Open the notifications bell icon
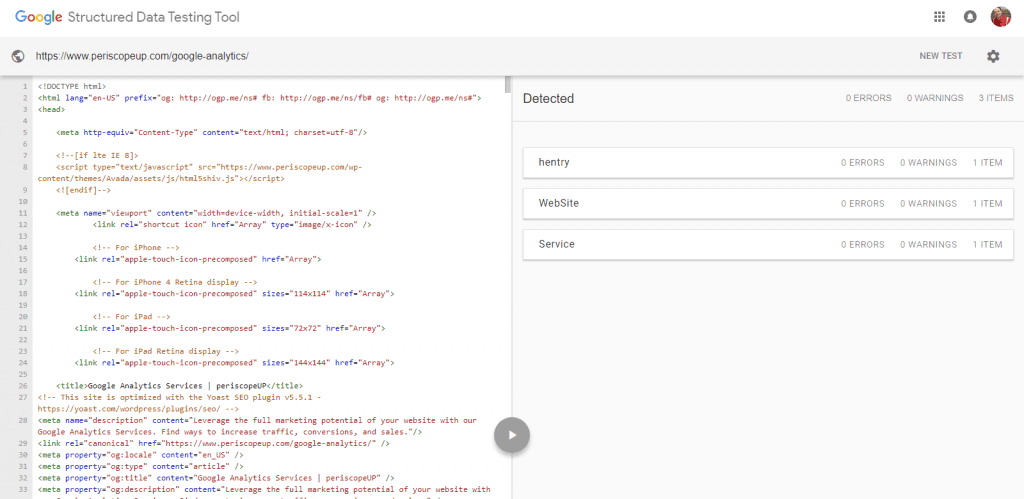This screenshot has height=499, width=1024. click(970, 18)
